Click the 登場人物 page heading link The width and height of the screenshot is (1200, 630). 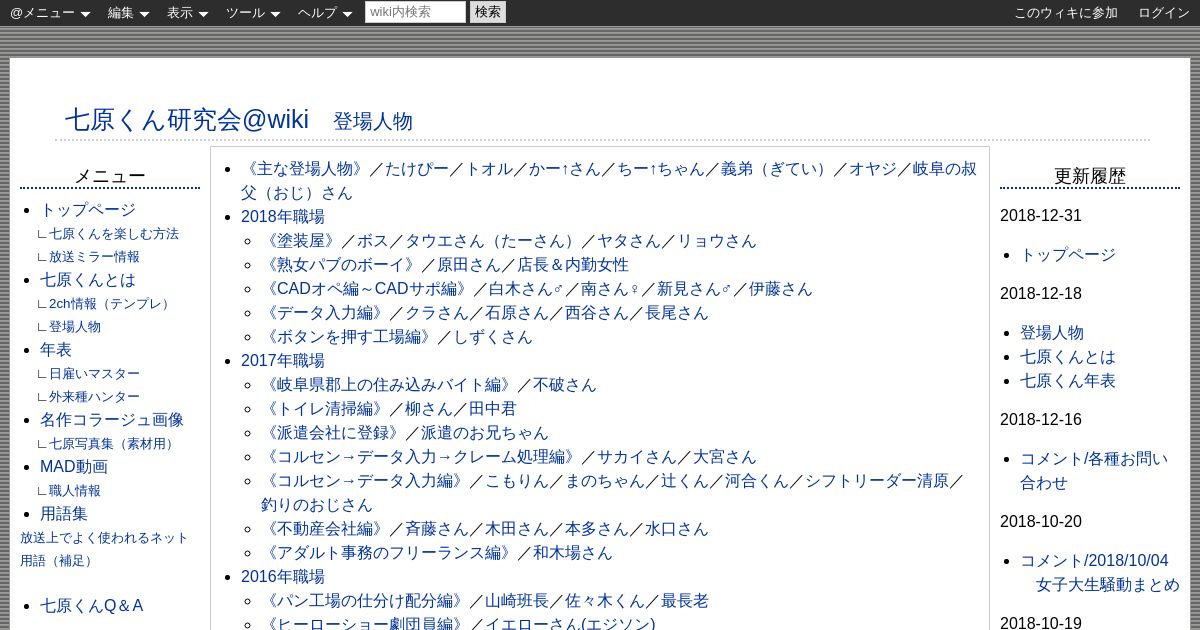click(x=373, y=122)
